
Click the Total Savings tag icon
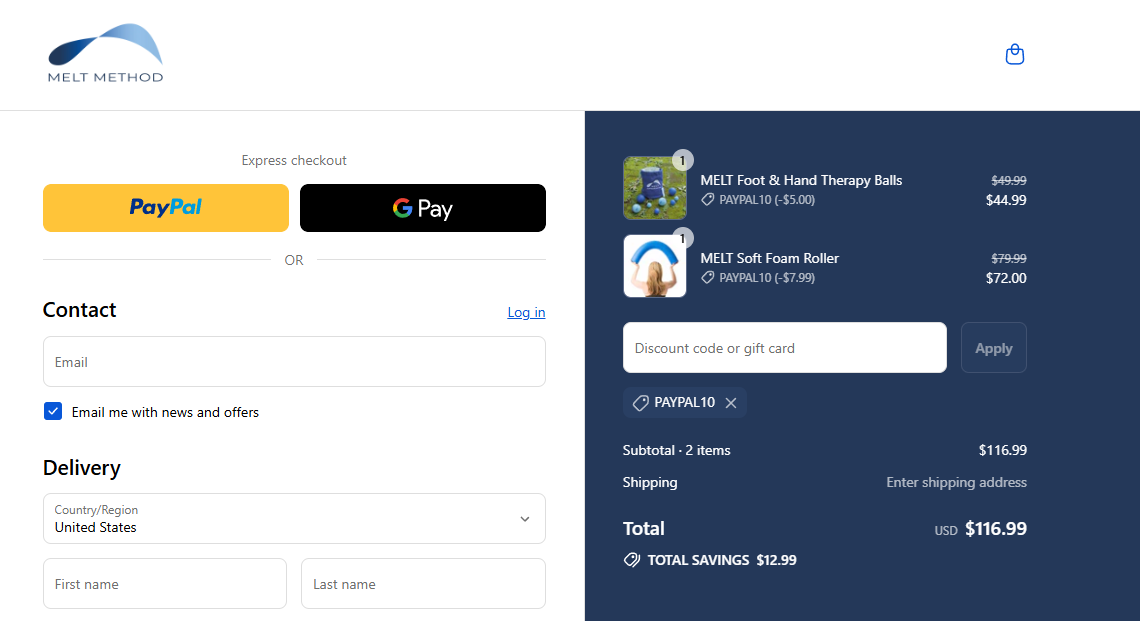pyautogui.click(x=632, y=560)
